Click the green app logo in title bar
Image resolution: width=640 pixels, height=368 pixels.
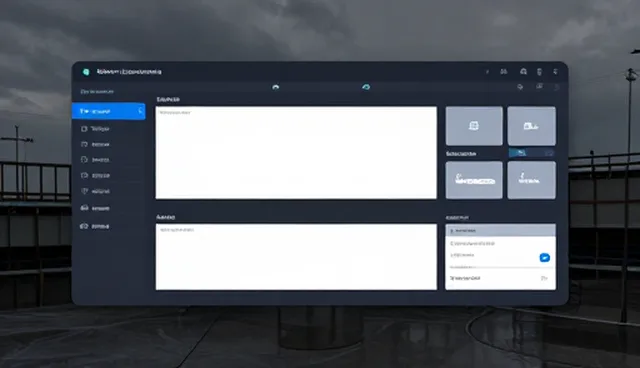86,72
